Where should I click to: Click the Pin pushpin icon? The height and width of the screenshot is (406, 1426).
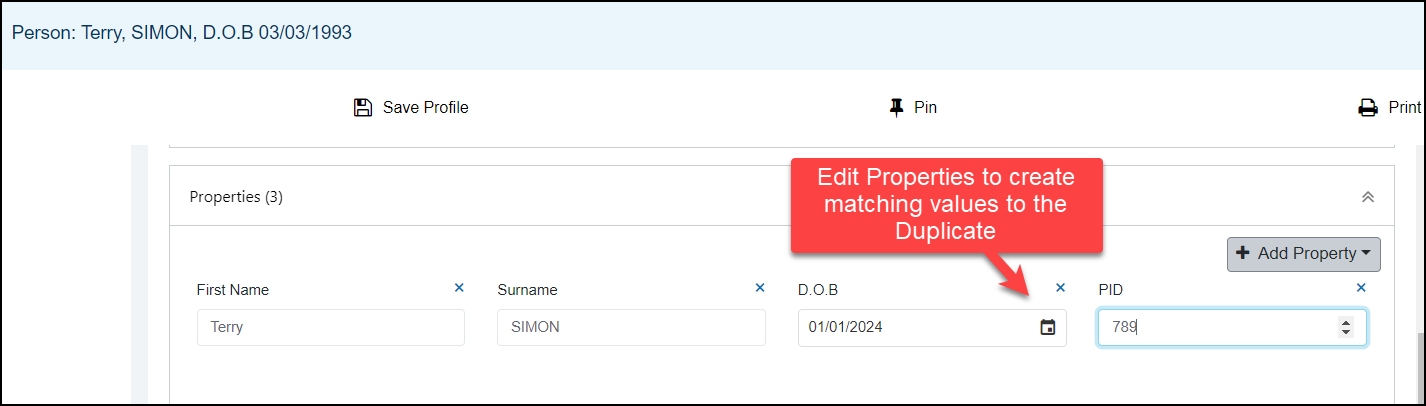(x=896, y=107)
